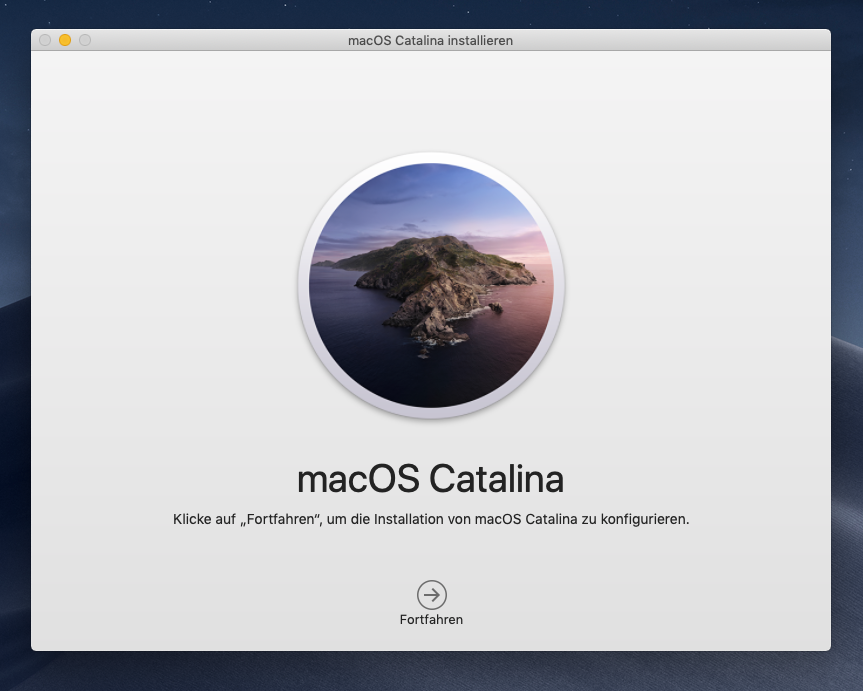Click the macOS Catalina island artwork

(x=432, y=285)
